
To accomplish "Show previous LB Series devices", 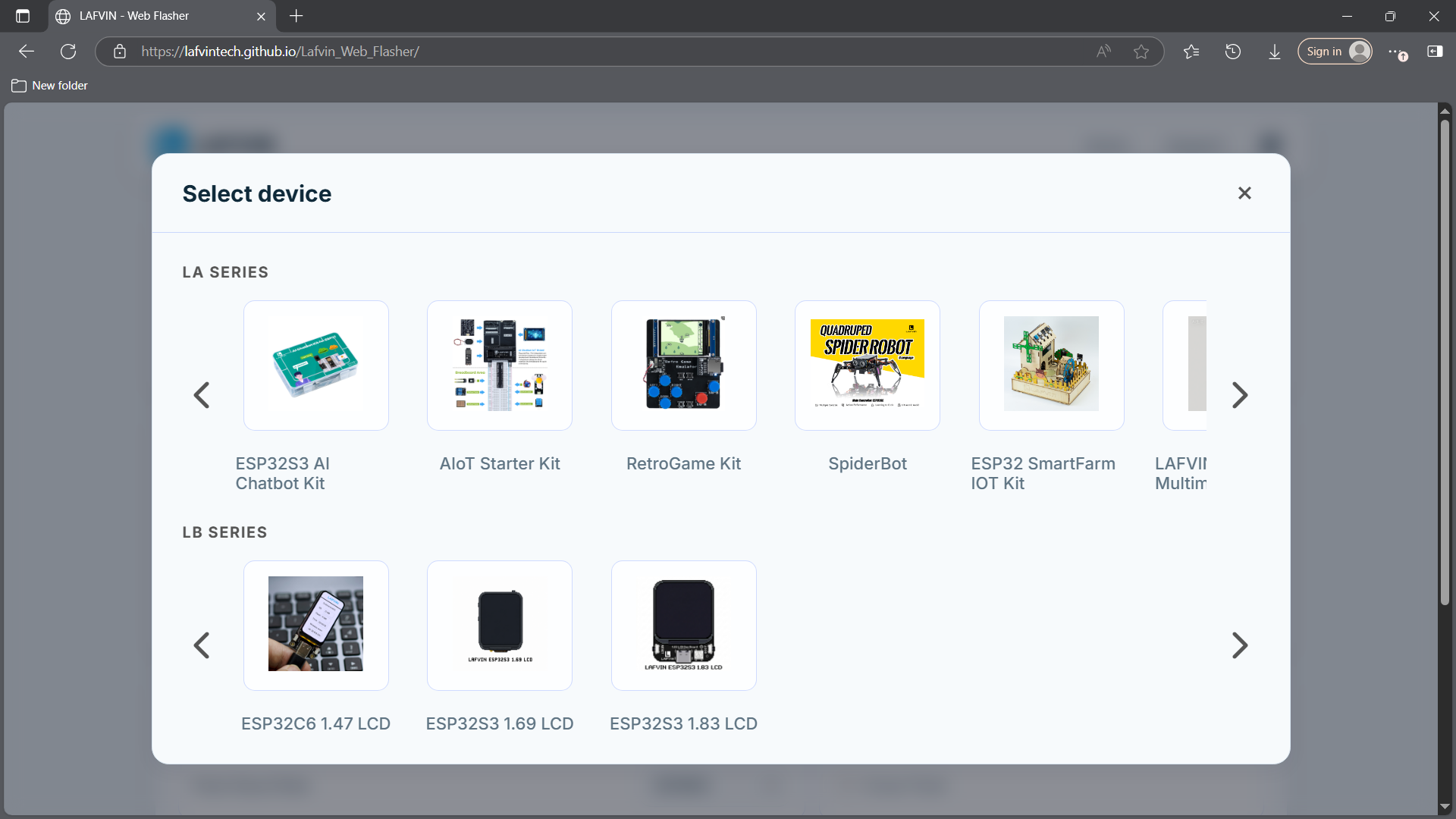I will [202, 645].
